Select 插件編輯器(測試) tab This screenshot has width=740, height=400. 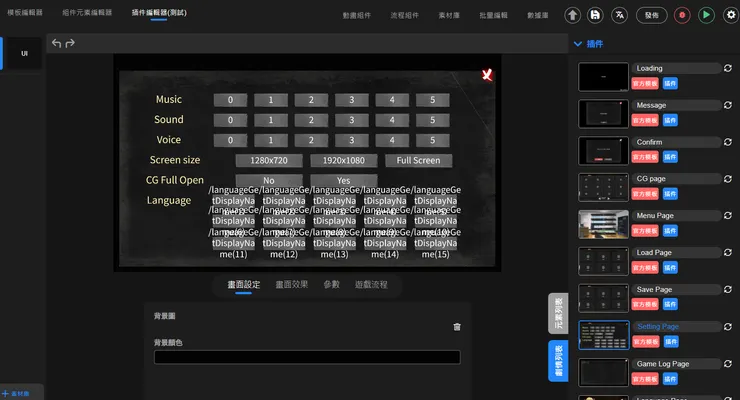pyautogui.click(x=159, y=13)
